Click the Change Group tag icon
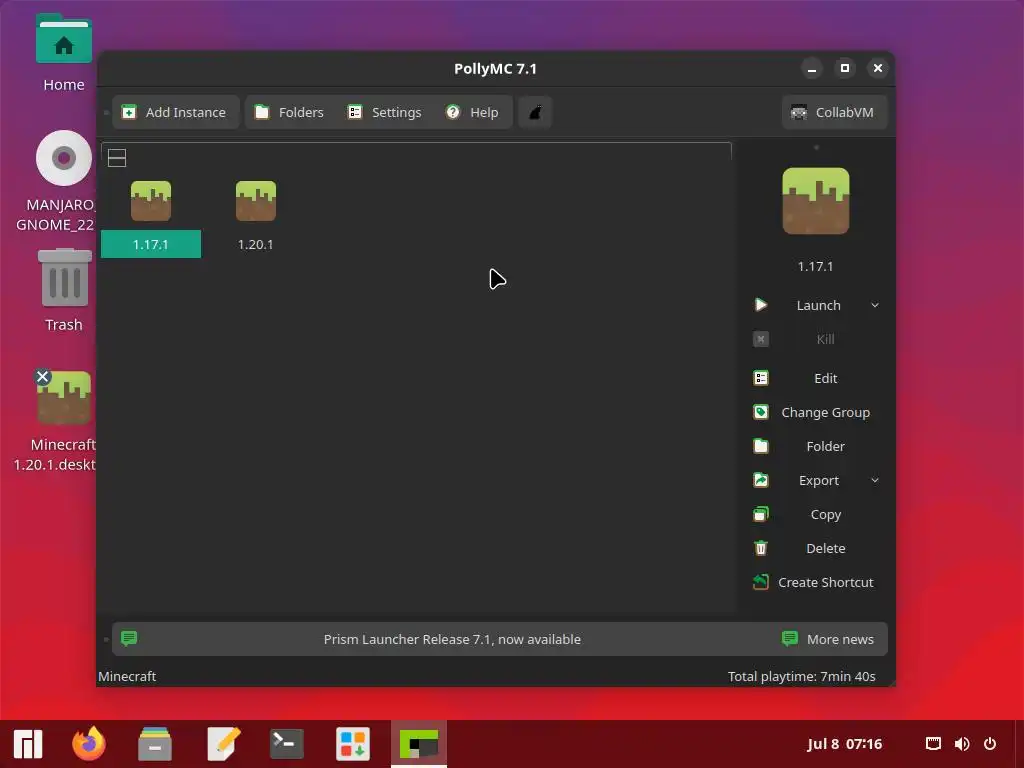1024x768 pixels. 761,412
